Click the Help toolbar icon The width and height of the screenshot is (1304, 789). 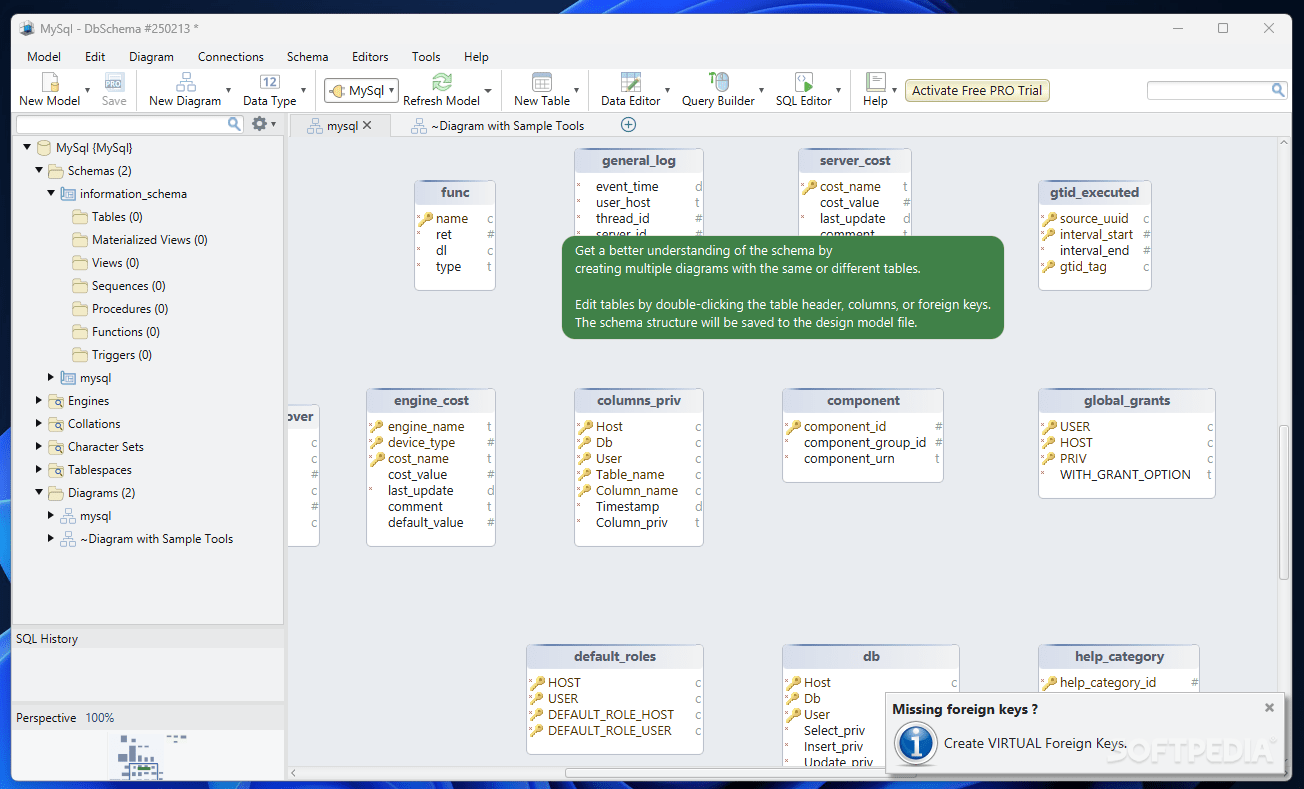(875, 83)
